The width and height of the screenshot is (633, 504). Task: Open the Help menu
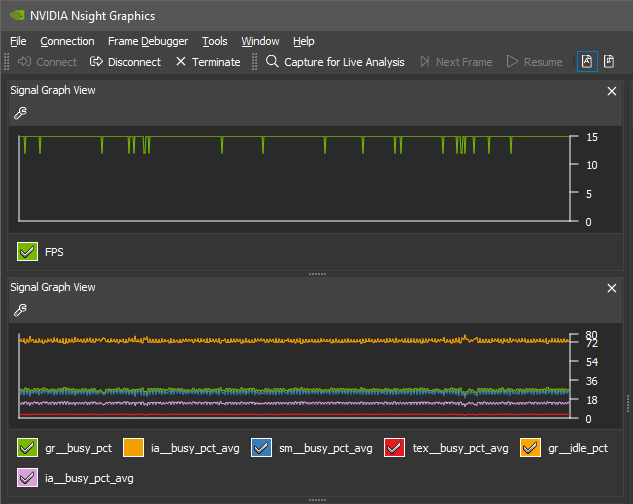(304, 41)
